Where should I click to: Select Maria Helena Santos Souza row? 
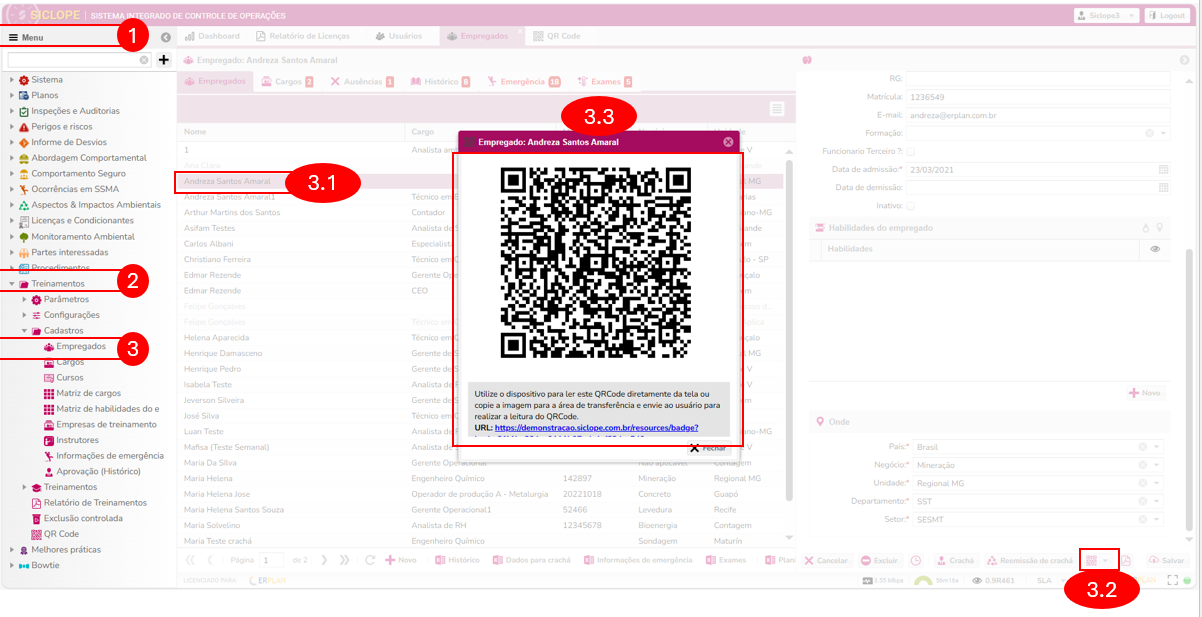[x=480, y=510]
